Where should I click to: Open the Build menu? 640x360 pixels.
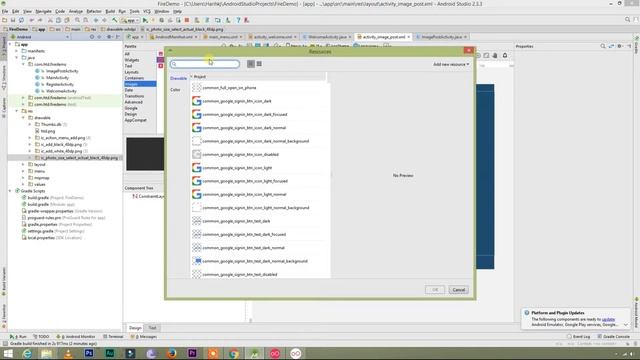(110, 11)
